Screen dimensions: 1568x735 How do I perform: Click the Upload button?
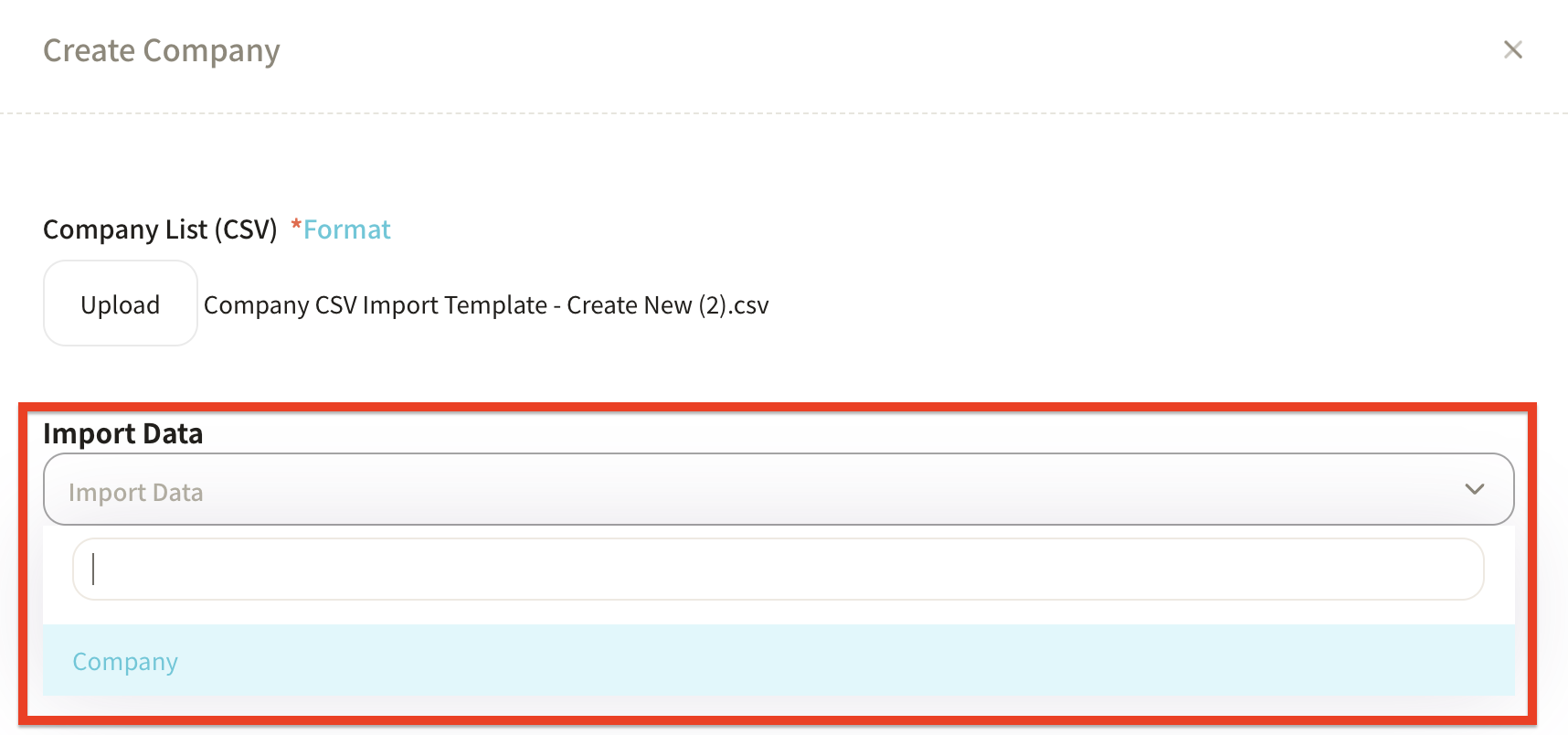coord(121,304)
